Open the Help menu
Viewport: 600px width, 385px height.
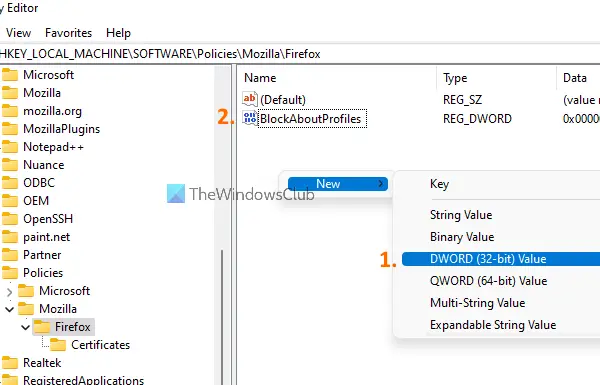tap(118, 33)
